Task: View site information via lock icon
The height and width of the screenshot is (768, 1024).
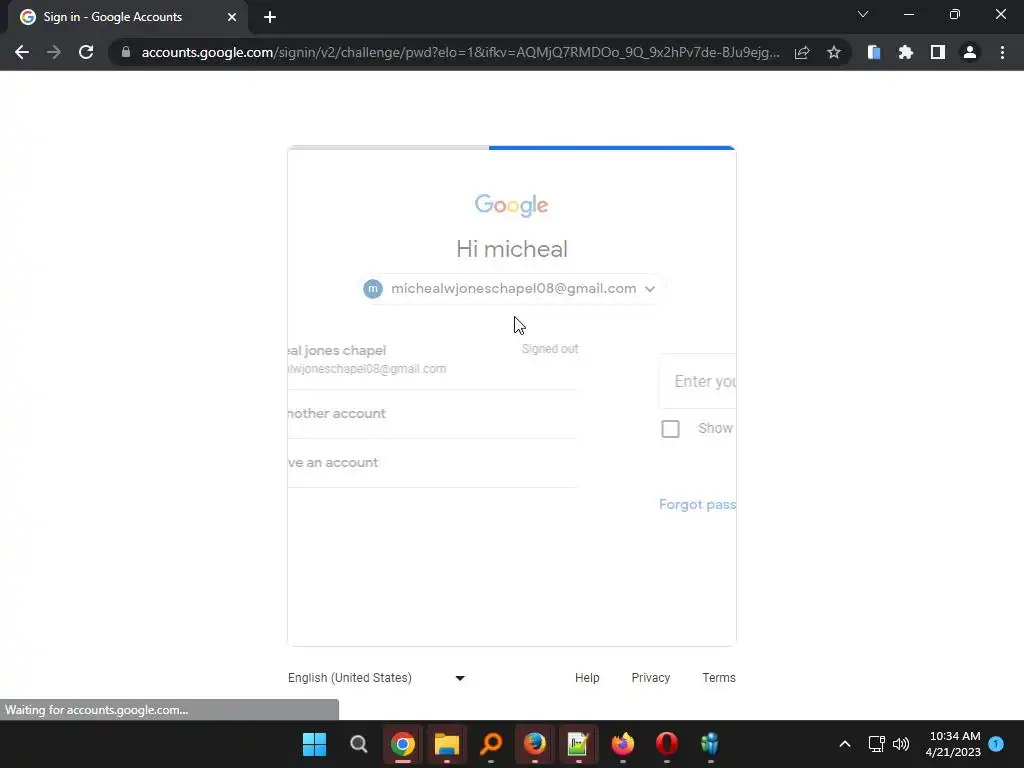Action: pyautogui.click(x=126, y=52)
